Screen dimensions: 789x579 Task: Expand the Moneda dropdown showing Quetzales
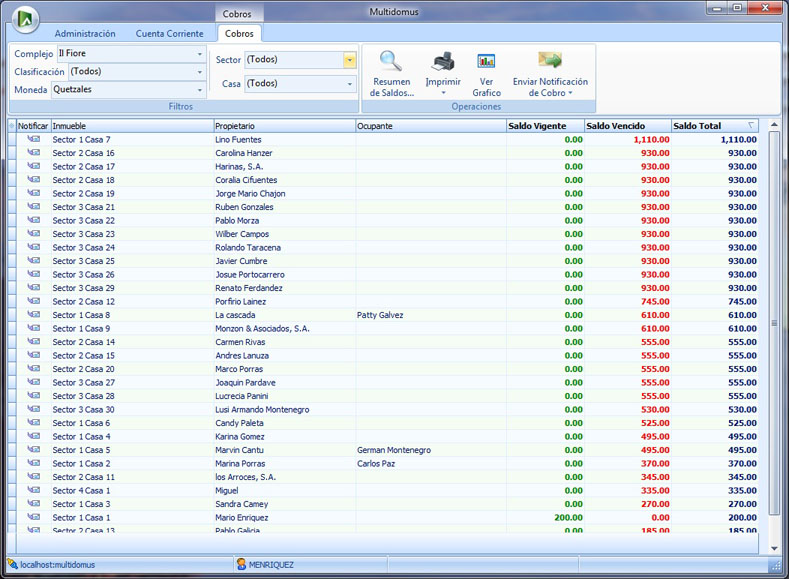coord(200,90)
